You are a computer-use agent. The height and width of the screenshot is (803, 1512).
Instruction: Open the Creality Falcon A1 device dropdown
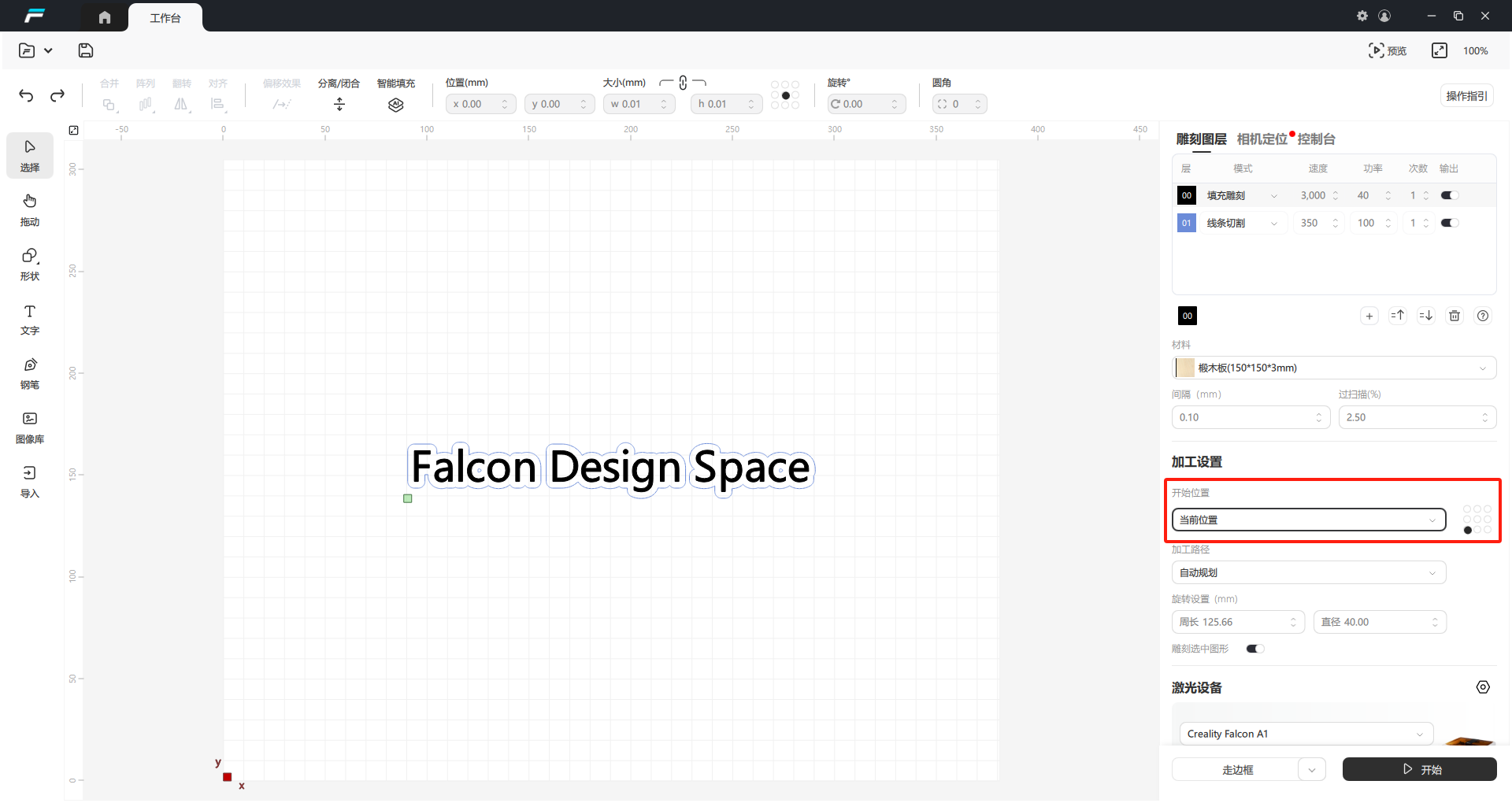point(1306,734)
